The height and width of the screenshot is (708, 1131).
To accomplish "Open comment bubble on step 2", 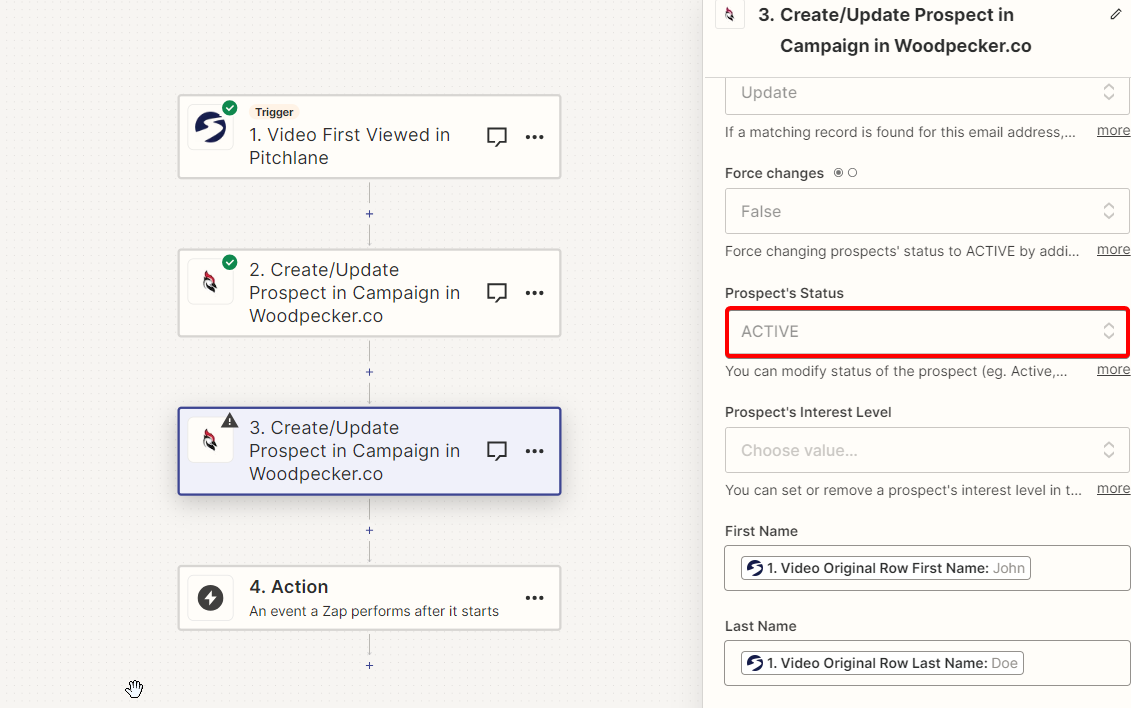I will 497,293.
